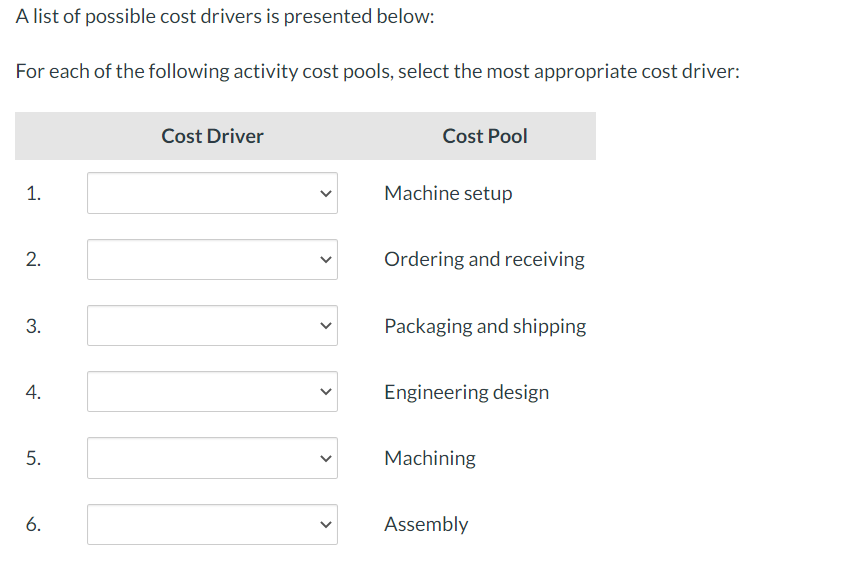Screen dimensions: 859x581
Task: Click the Cost Driver column header
Action: coord(212,136)
